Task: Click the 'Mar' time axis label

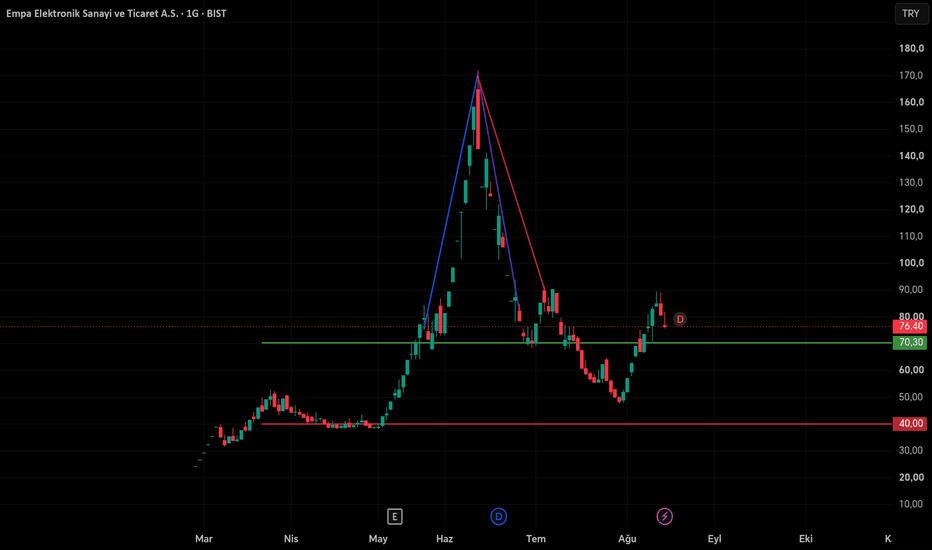Action: point(204,539)
